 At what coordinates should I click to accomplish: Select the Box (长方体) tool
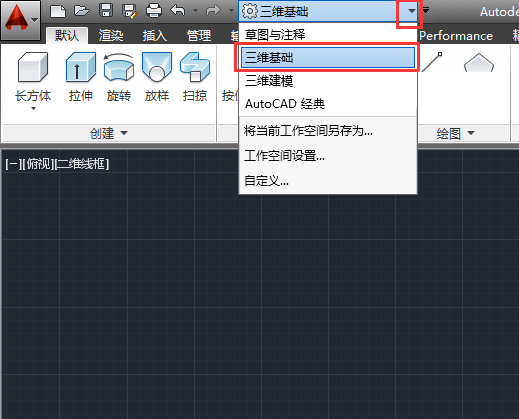(x=33, y=77)
